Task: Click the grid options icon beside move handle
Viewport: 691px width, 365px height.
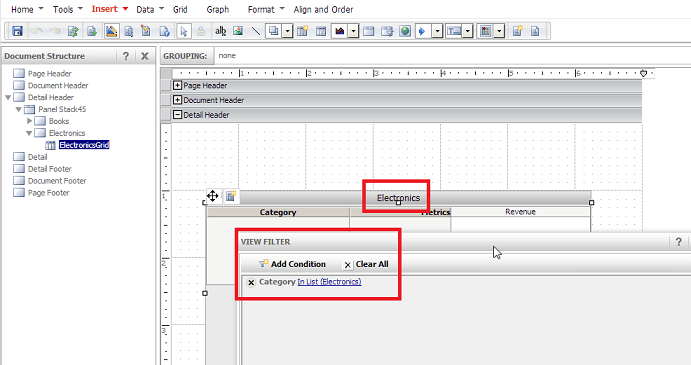Action: 231,196
